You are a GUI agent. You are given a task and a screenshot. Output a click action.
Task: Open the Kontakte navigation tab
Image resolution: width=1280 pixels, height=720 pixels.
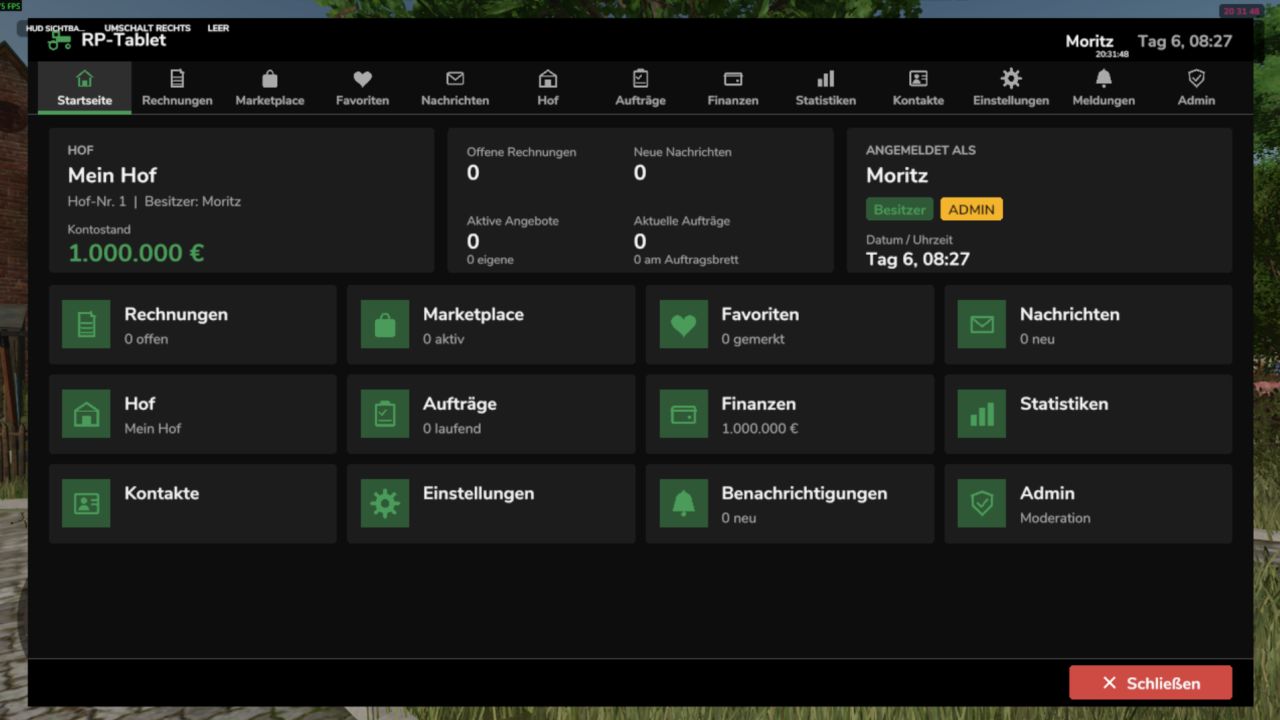coord(918,87)
